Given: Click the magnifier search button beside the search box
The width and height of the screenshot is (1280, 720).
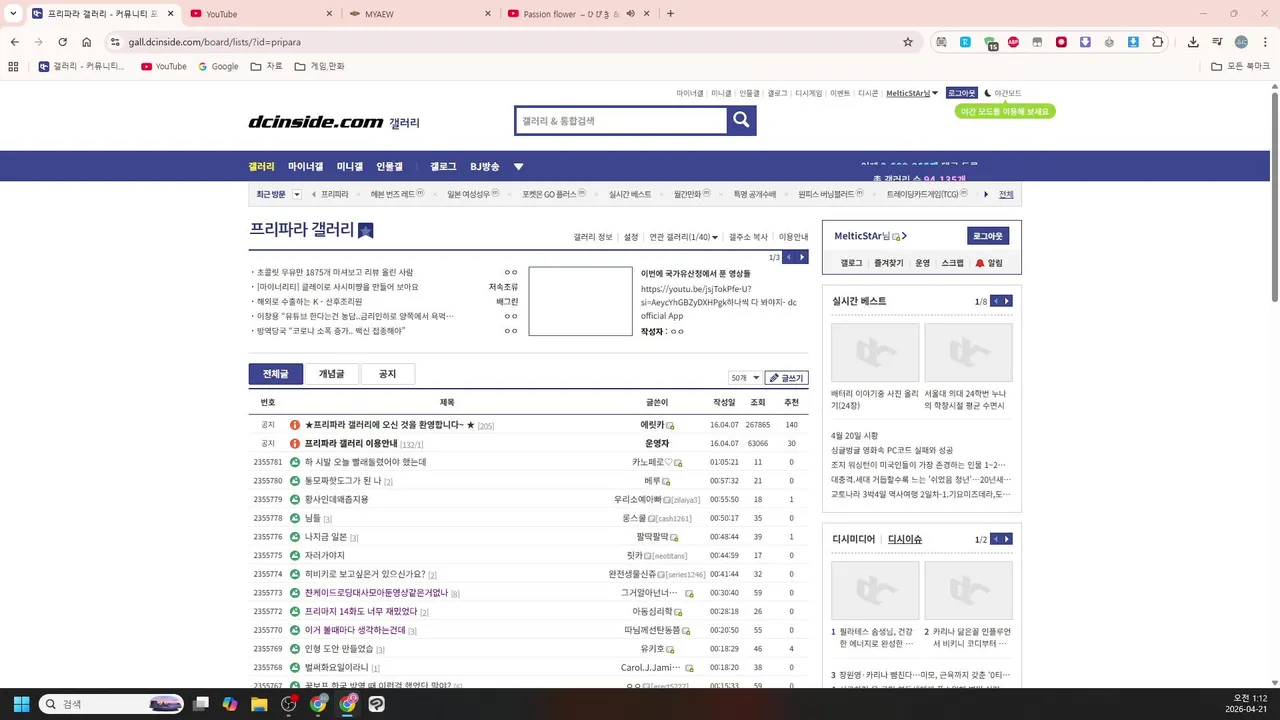Looking at the screenshot, I should [741, 121].
